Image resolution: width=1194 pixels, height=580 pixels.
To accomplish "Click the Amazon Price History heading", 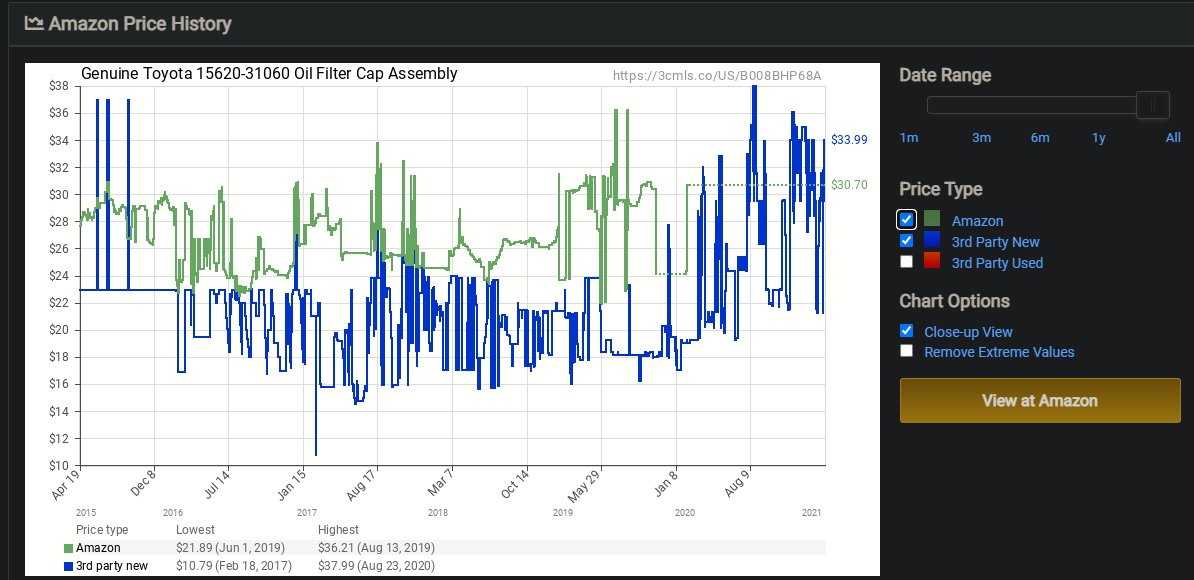I will pyautogui.click(x=140, y=24).
